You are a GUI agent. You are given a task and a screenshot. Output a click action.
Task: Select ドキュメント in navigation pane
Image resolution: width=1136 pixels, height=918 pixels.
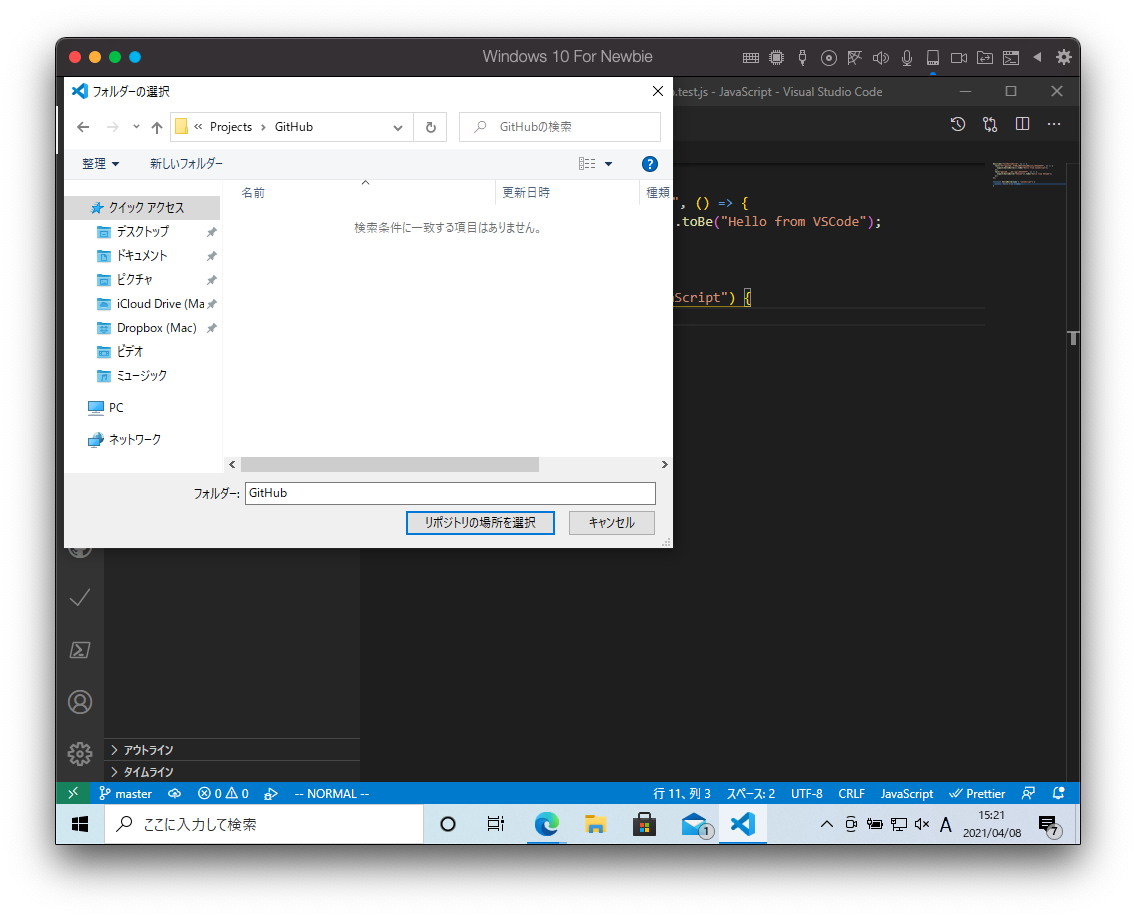click(x=143, y=256)
